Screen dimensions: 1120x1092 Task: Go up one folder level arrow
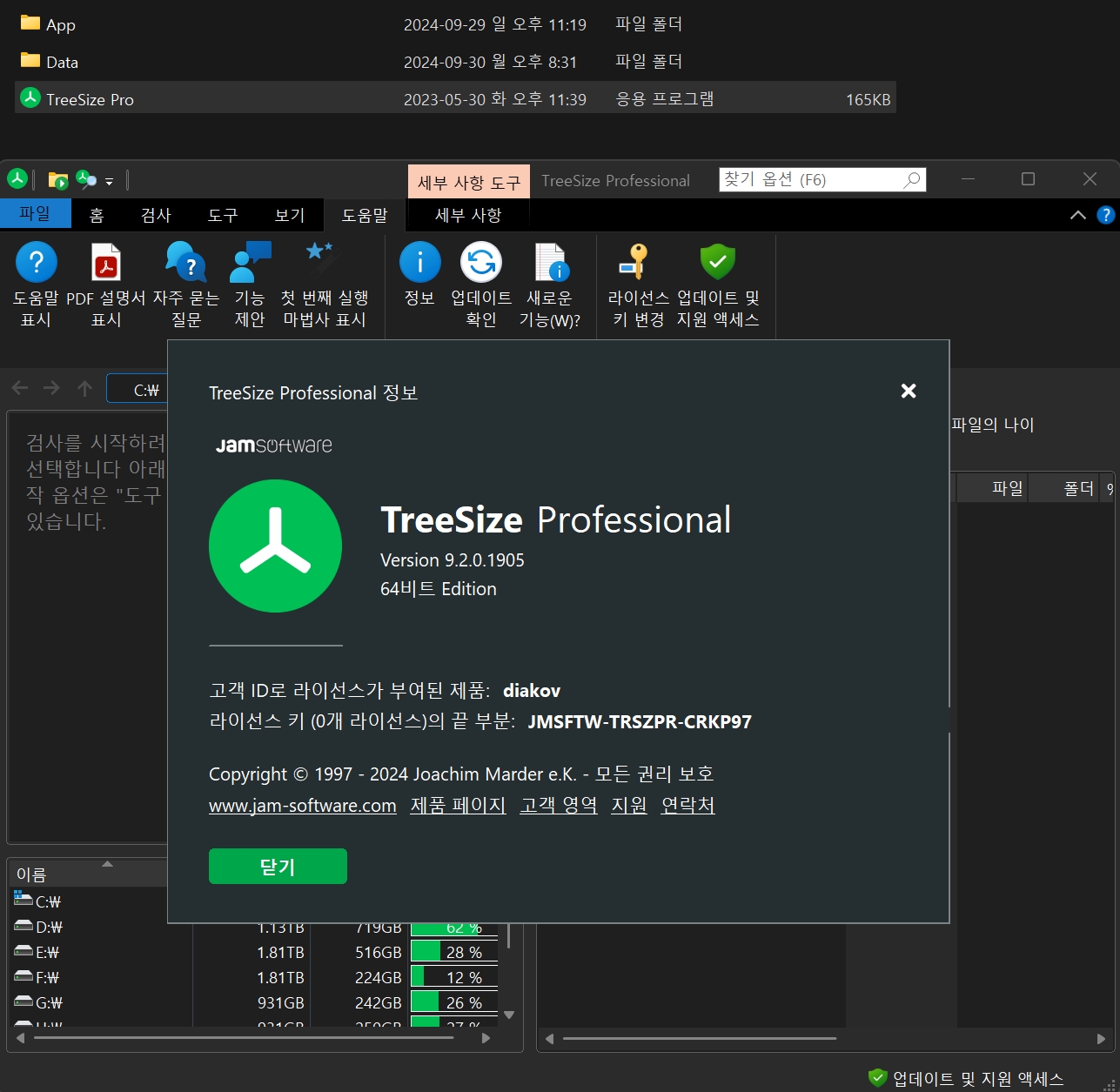click(x=84, y=388)
